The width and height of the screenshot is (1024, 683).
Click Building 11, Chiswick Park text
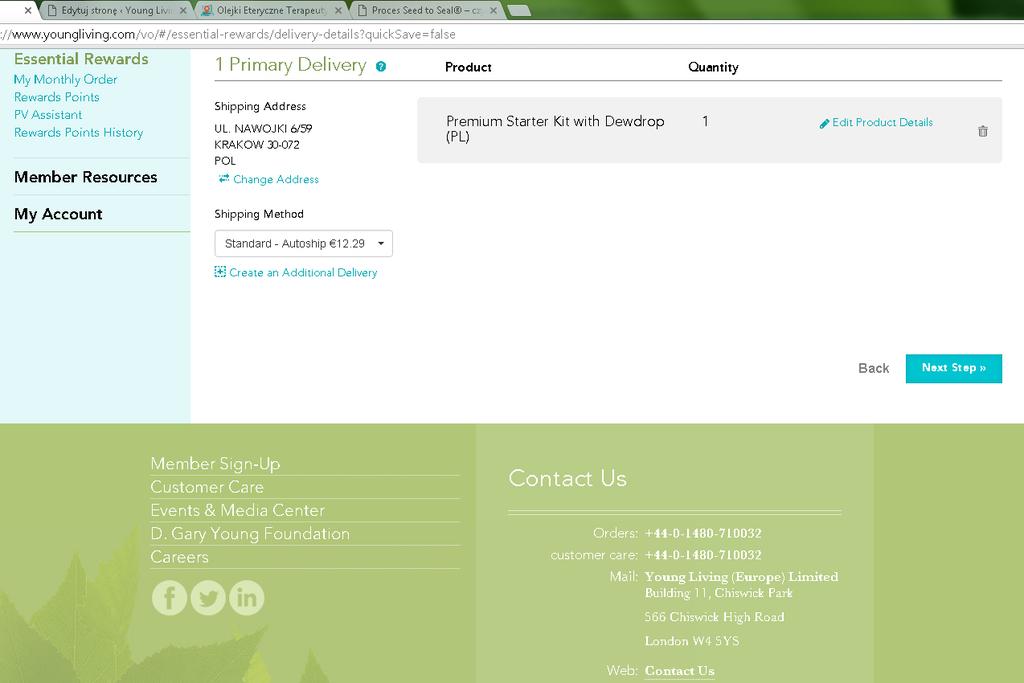(x=718, y=593)
